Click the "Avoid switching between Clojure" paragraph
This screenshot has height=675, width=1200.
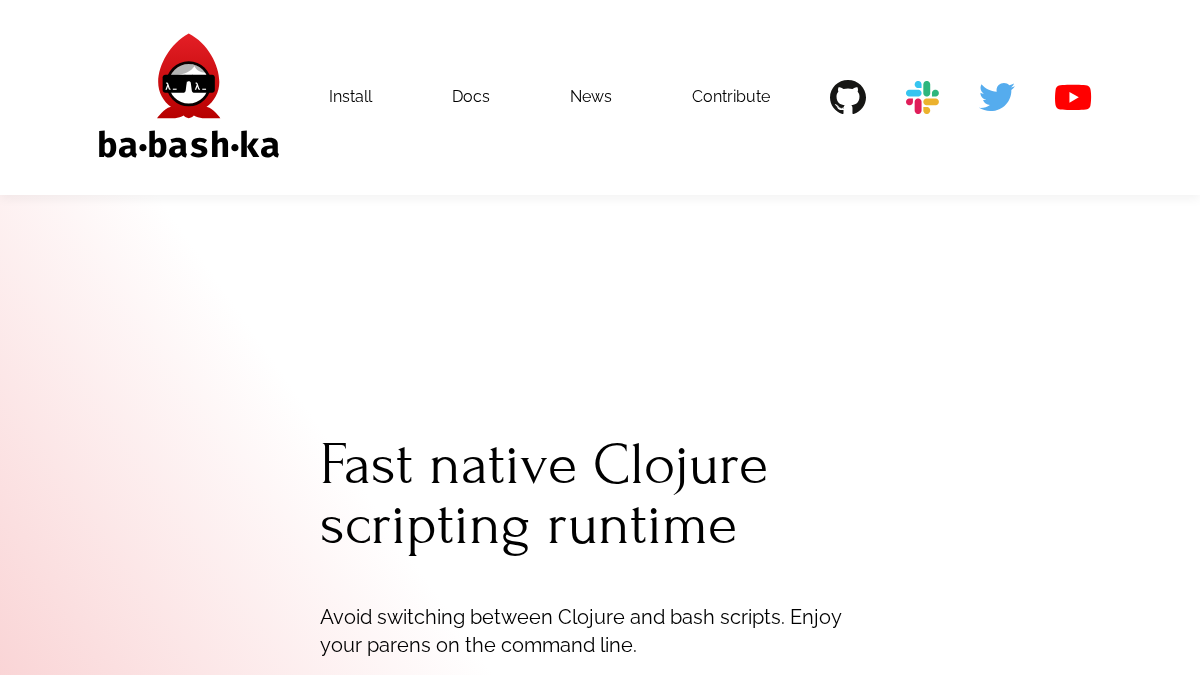pyautogui.click(x=581, y=631)
